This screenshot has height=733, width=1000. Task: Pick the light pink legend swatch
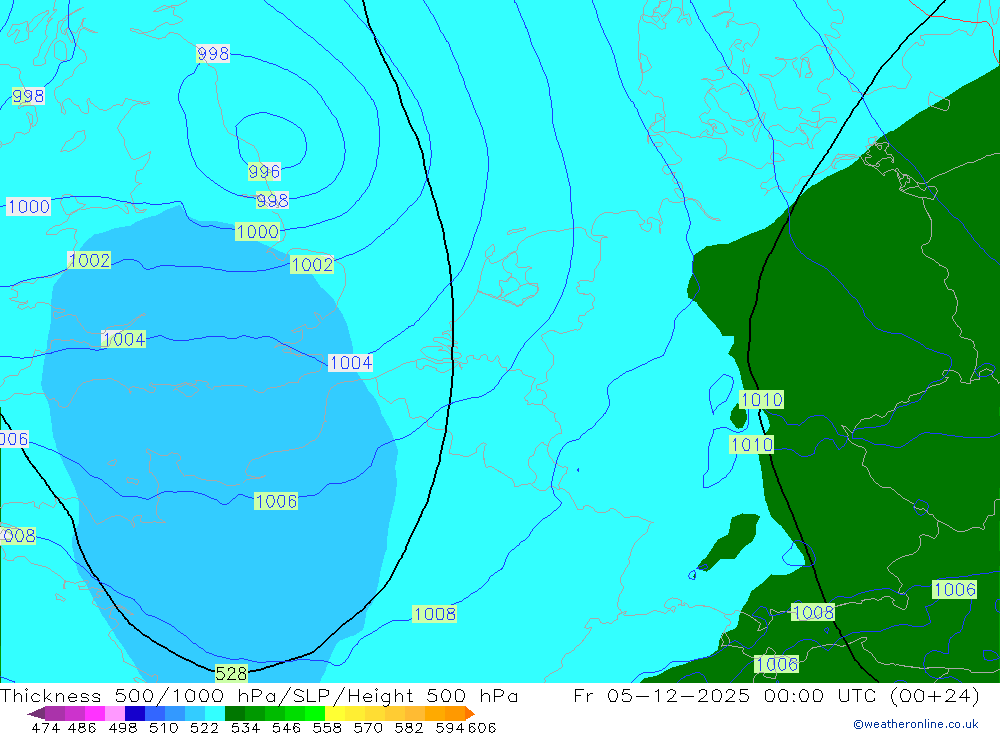pos(115,713)
